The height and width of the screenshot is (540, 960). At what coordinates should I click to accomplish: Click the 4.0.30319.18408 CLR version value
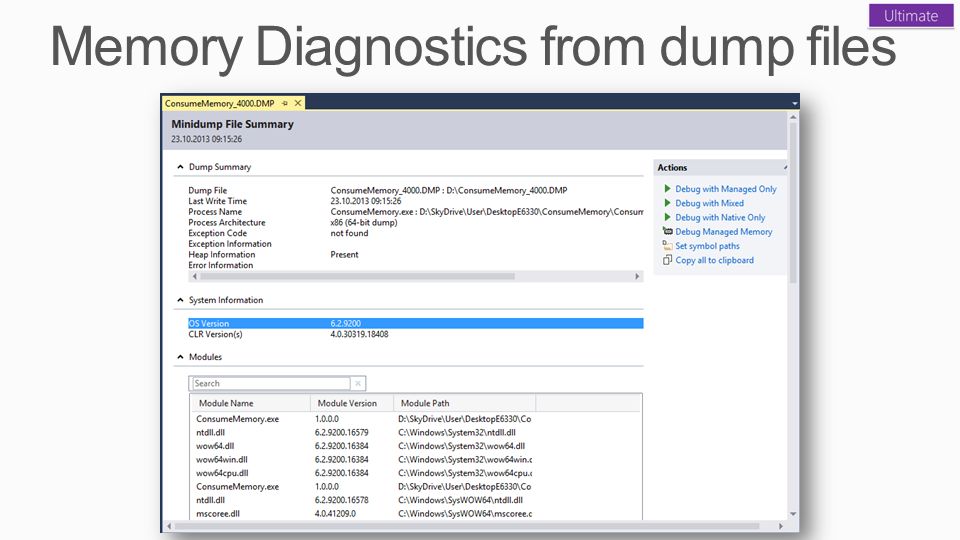click(x=359, y=334)
